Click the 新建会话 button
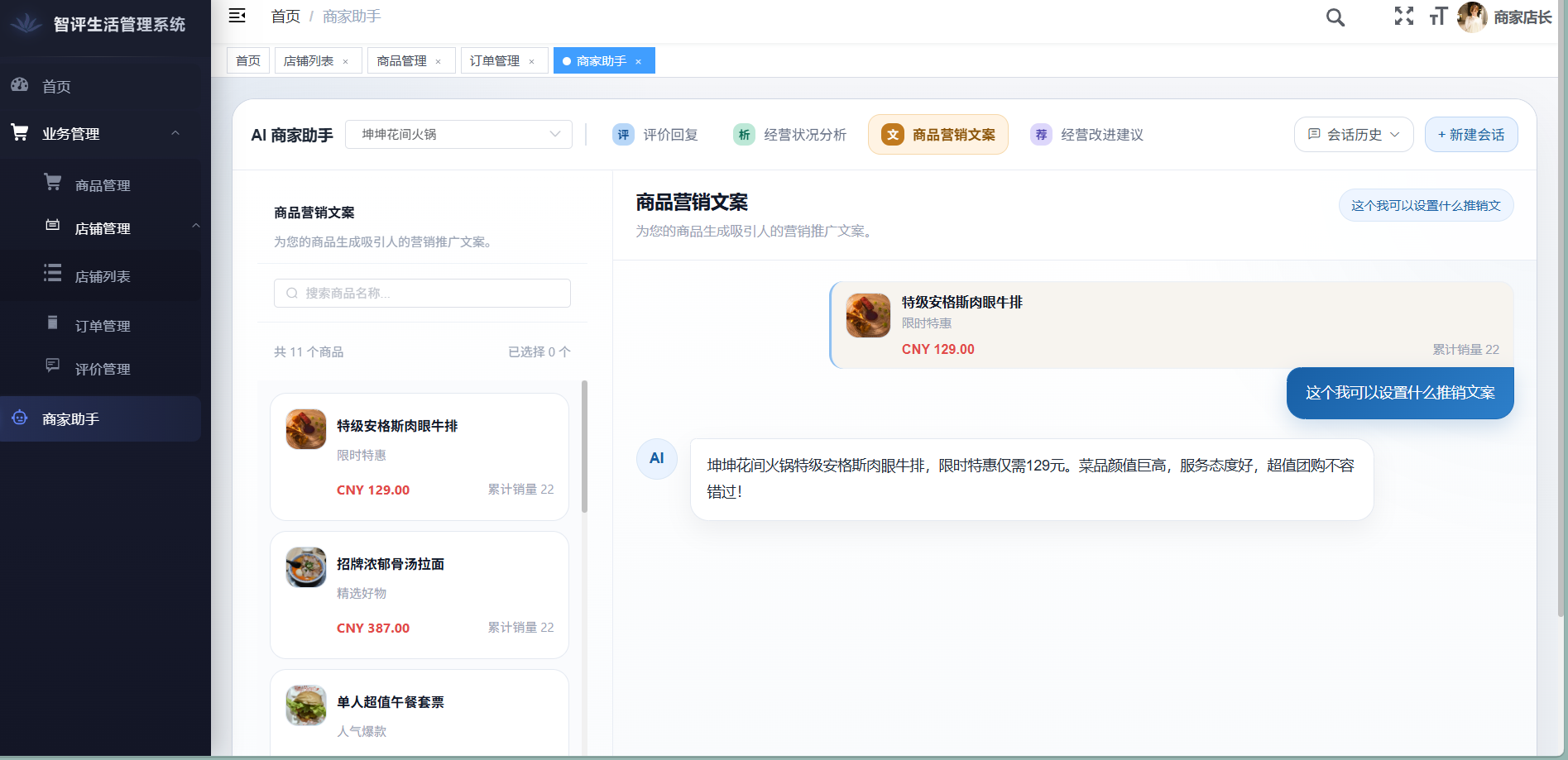This screenshot has width=1568, height=760. pos(1470,134)
